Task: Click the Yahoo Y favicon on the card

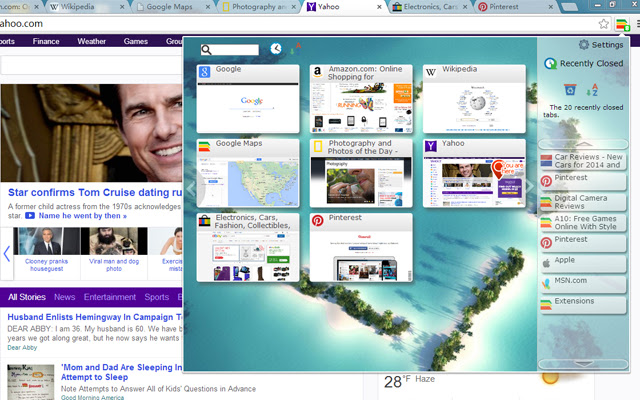Action: [431, 146]
